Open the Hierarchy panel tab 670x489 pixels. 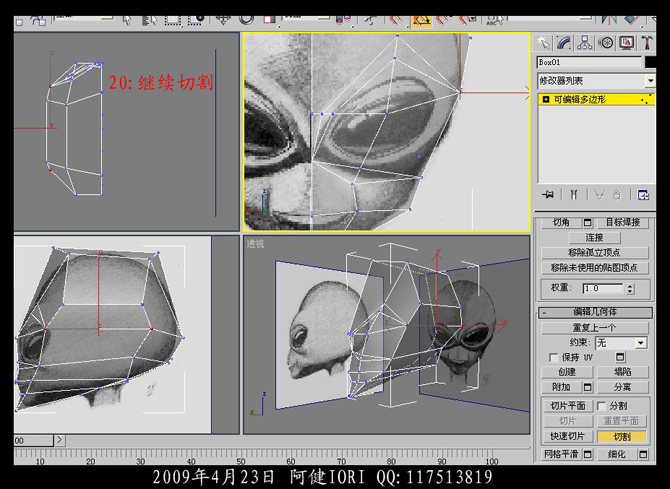[x=585, y=42]
